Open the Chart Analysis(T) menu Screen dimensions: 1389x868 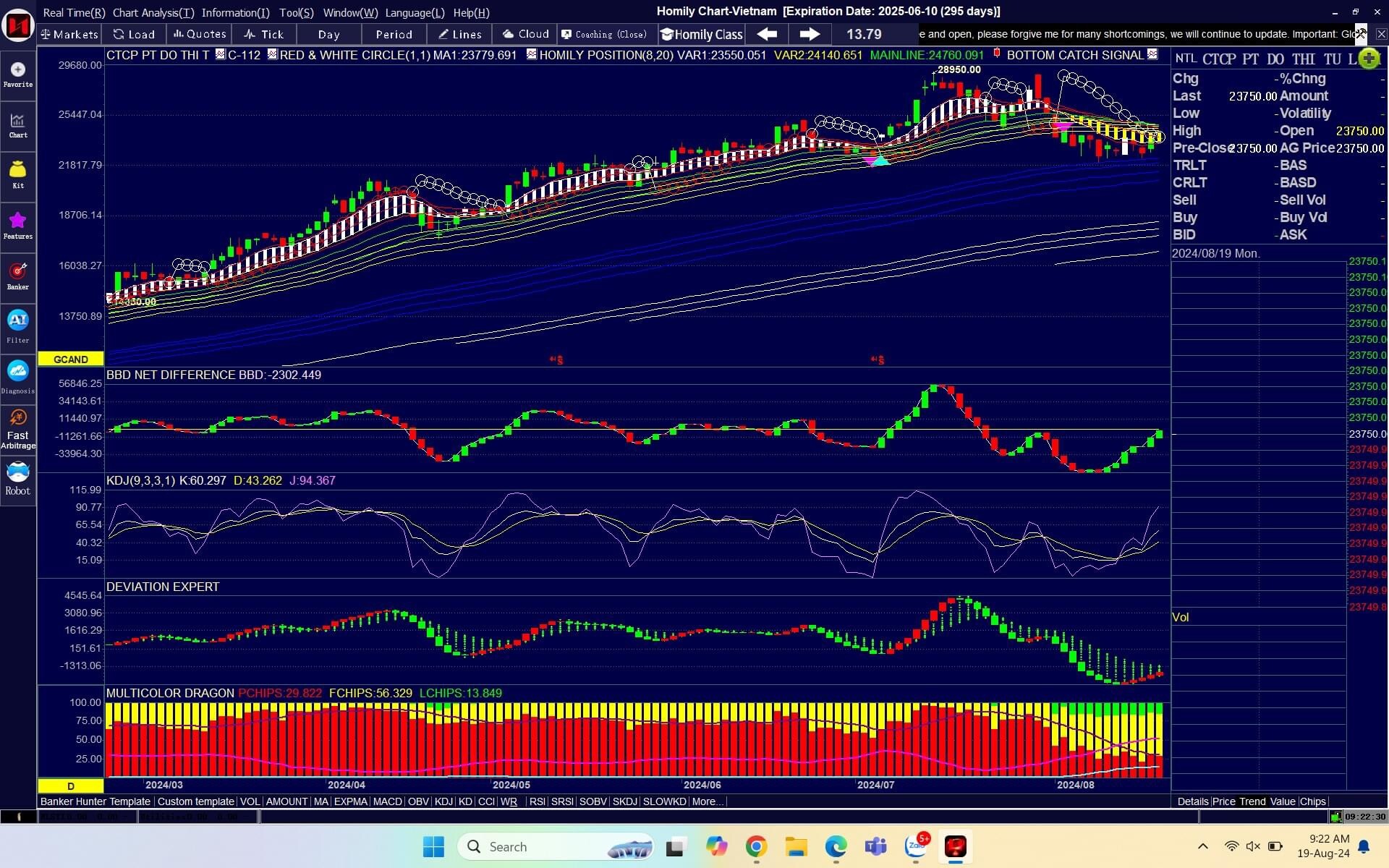coord(153,12)
